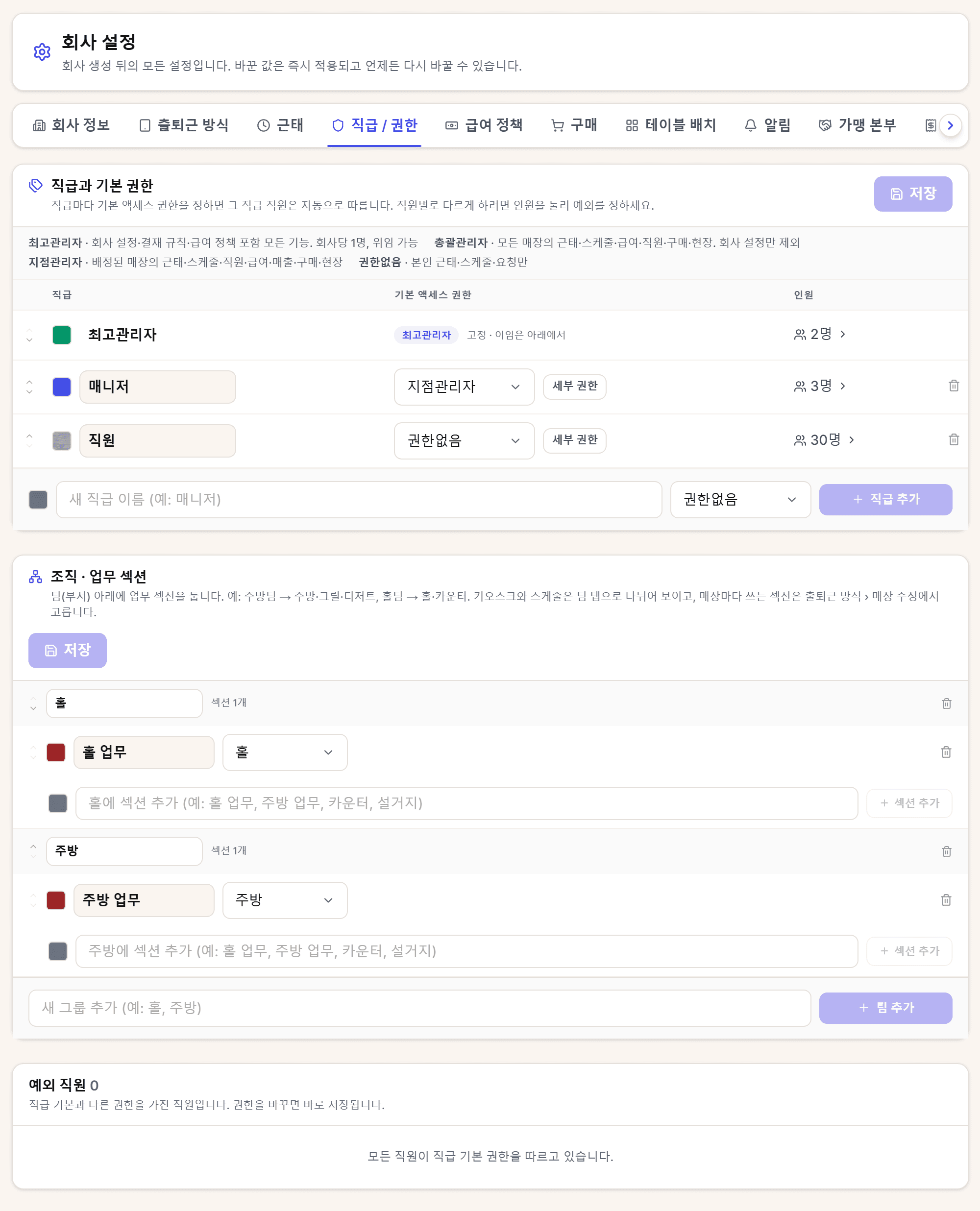Viewport: 980px width, 1211px height.
Task: Go to 구매 tab
Action: tap(574, 125)
